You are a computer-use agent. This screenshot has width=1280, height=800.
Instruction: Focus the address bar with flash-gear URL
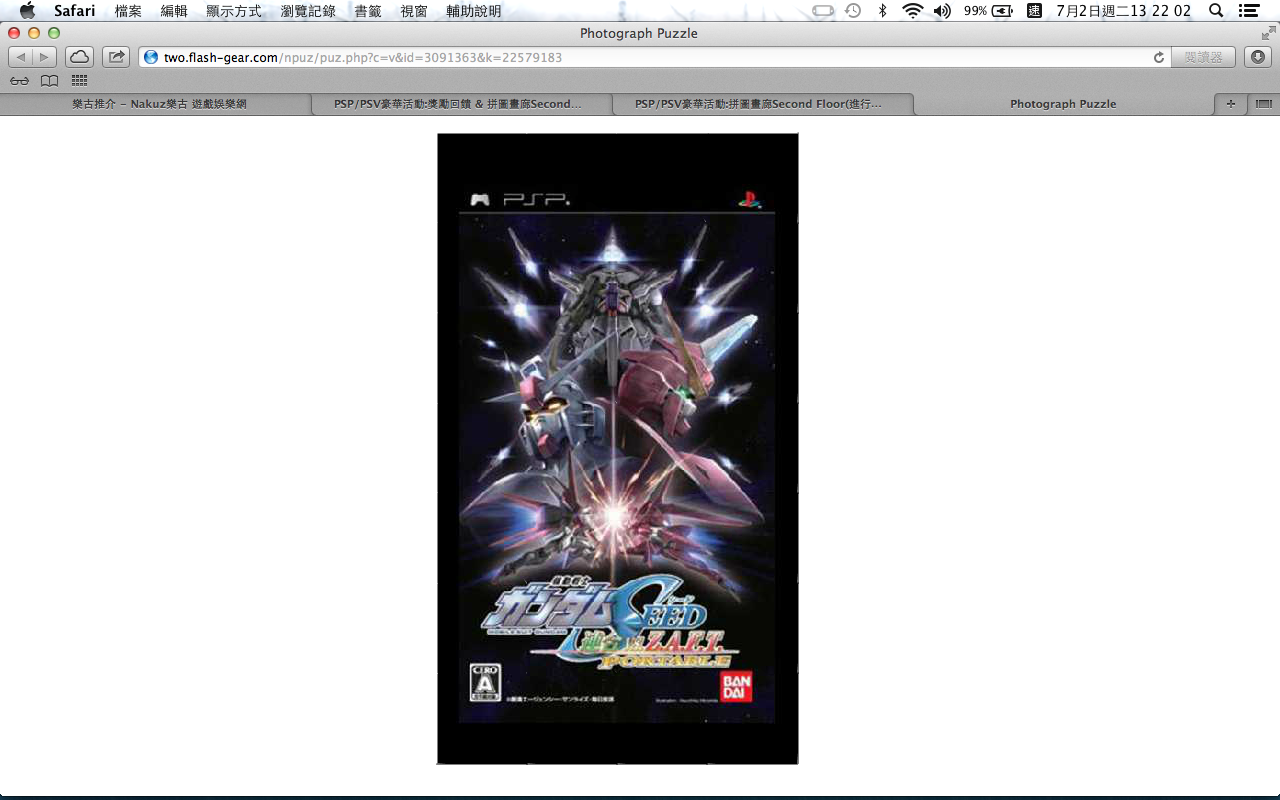(x=653, y=57)
